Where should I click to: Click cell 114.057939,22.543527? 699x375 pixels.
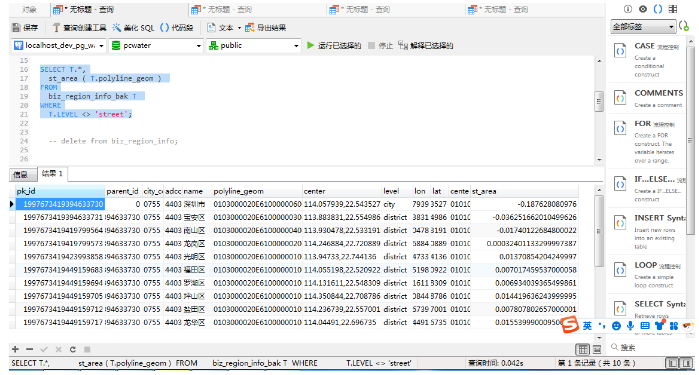pos(342,204)
